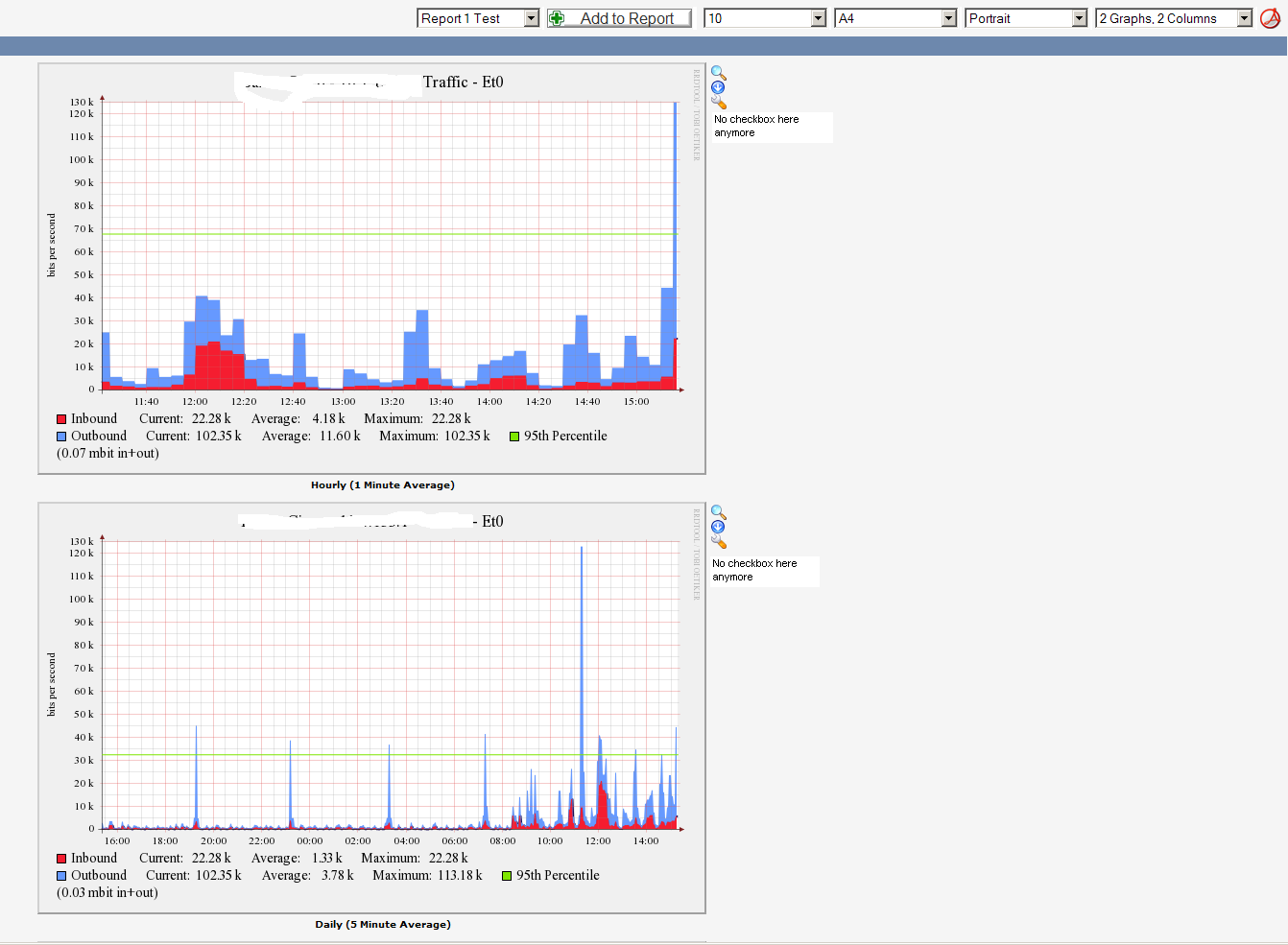Zoom the Hourly graph with the magnifier icon

718,73
